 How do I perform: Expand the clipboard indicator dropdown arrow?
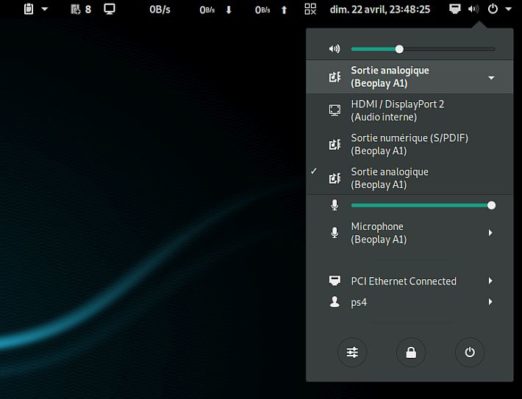pos(45,9)
